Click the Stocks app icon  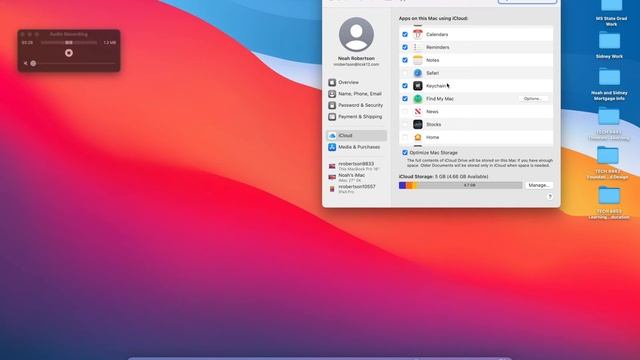click(418, 124)
